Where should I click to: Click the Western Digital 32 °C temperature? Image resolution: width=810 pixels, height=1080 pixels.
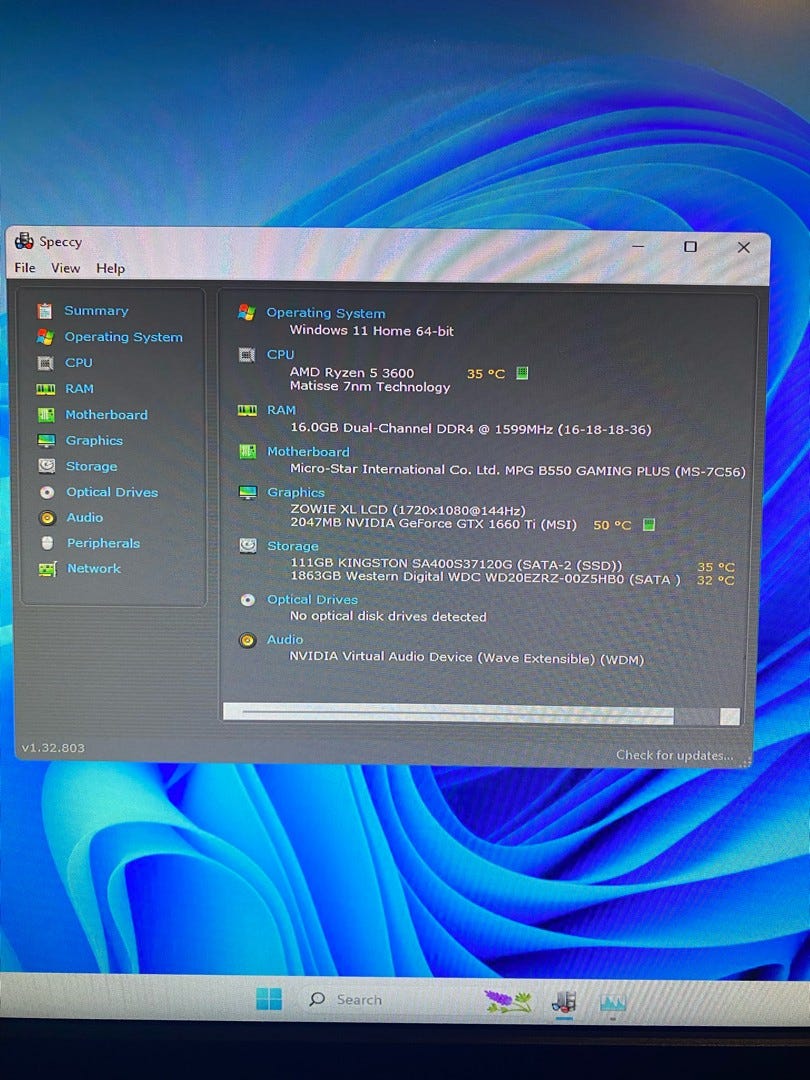716,580
